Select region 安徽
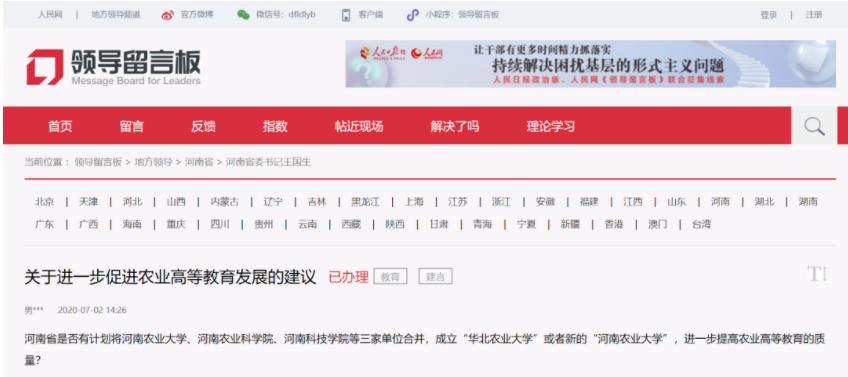 (545, 202)
